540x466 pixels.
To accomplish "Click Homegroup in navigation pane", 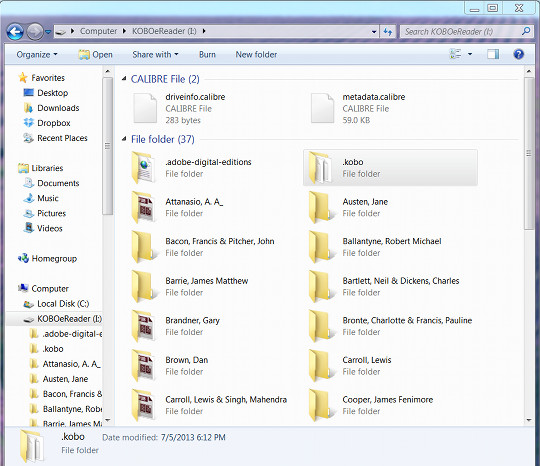I will click(54, 259).
